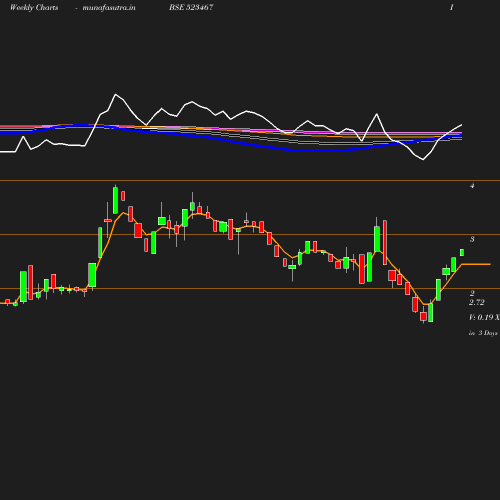The height and width of the screenshot is (500, 500).
Task: Click the price axis label "3"
Action: coord(472,239)
